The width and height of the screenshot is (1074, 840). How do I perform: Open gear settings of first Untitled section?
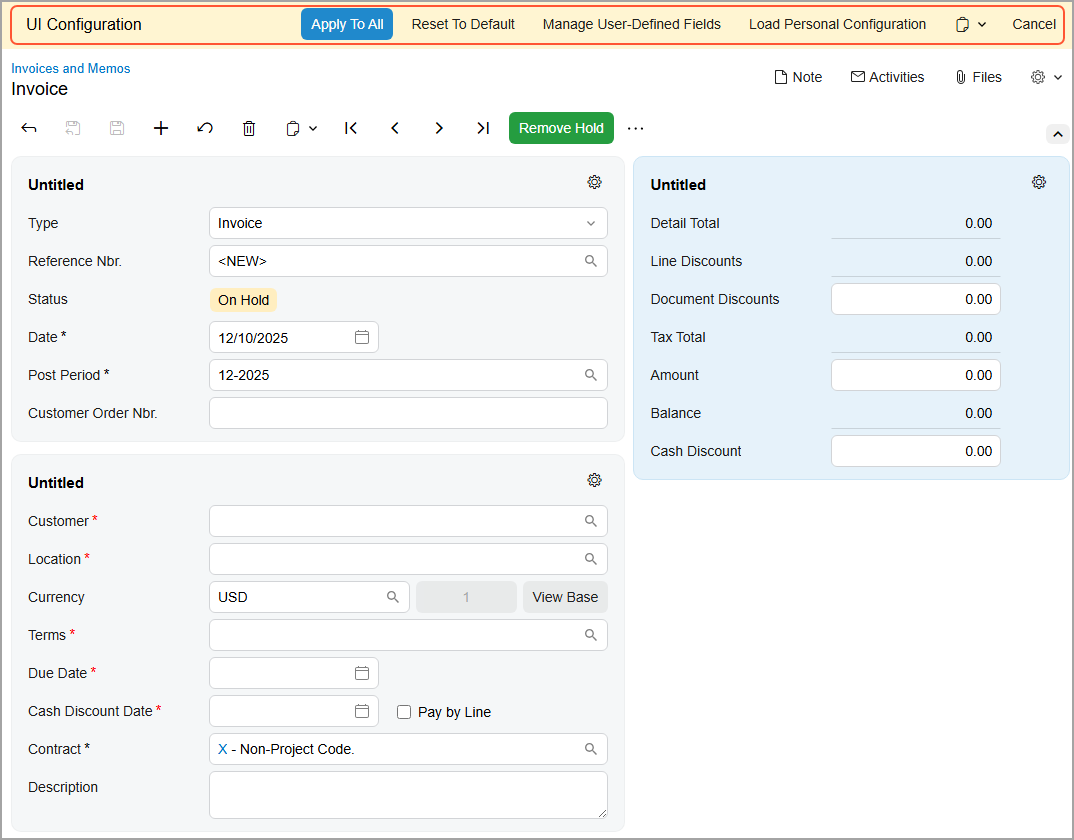[x=595, y=182]
